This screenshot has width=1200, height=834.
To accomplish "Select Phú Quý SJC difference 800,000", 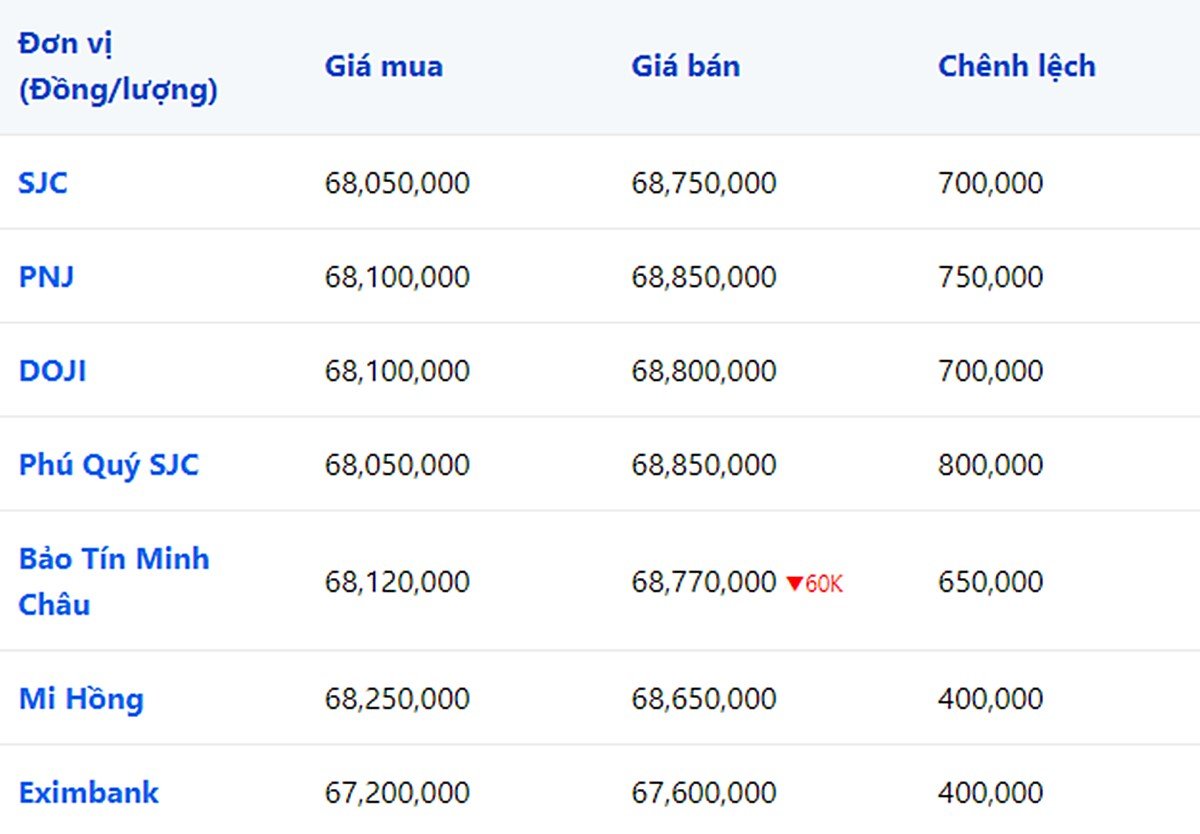I will point(990,465).
